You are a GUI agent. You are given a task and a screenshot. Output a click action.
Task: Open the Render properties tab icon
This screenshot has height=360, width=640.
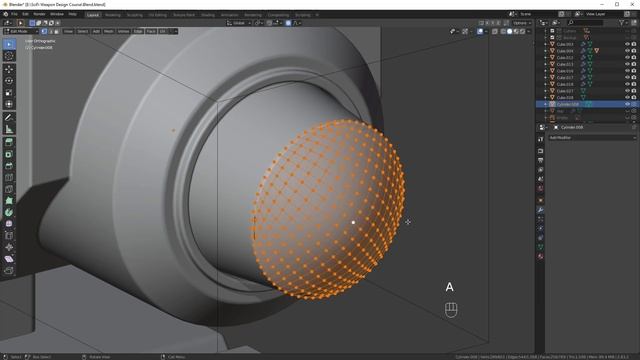click(540, 151)
